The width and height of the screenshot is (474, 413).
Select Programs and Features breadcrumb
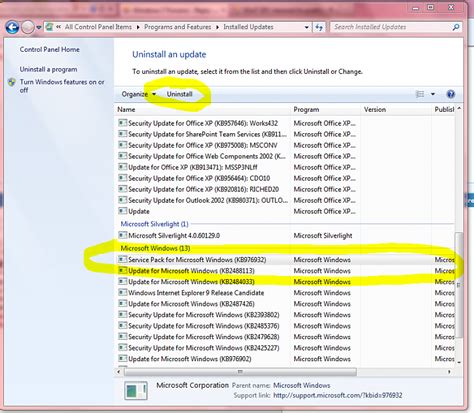tap(177, 27)
